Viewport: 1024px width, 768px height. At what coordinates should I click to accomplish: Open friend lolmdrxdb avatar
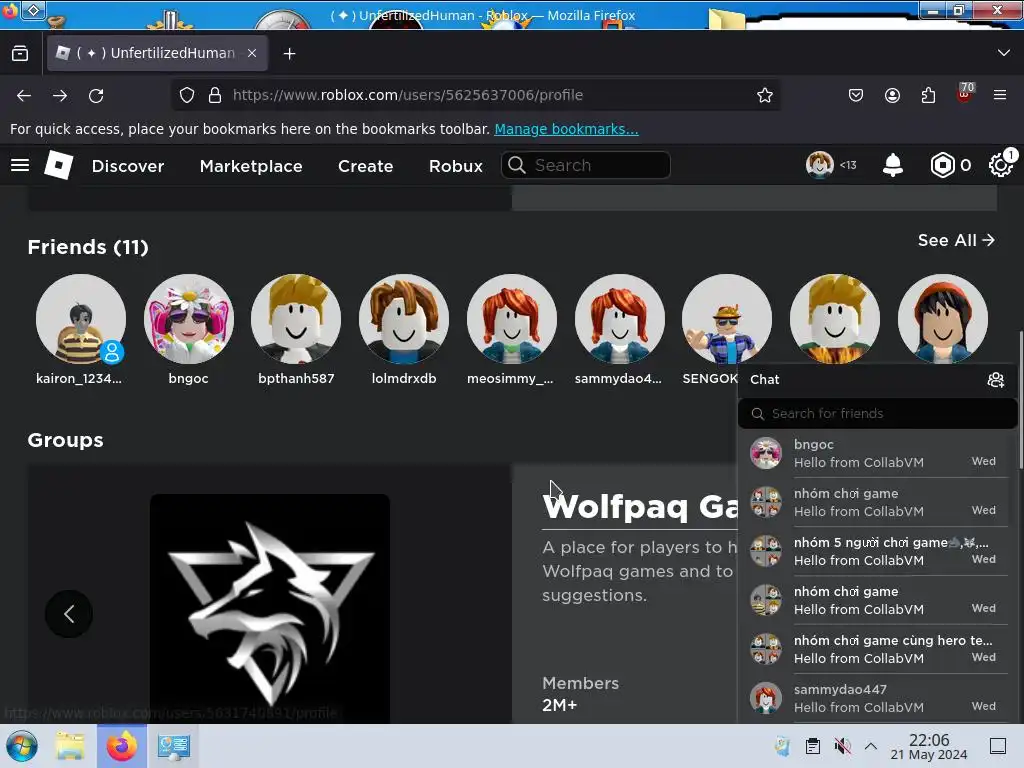tap(404, 319)
